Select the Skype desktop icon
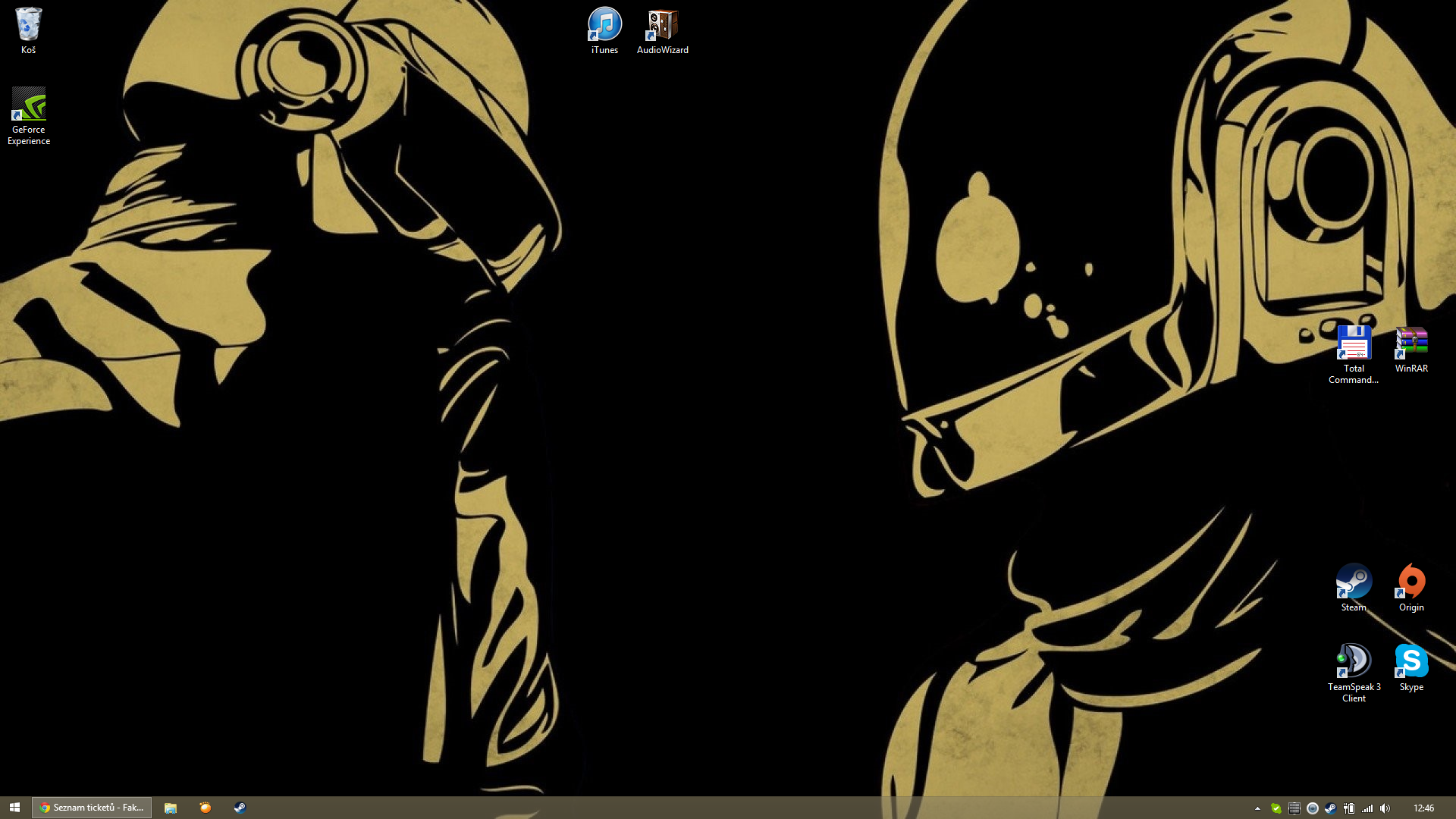 coord(1411,663)
